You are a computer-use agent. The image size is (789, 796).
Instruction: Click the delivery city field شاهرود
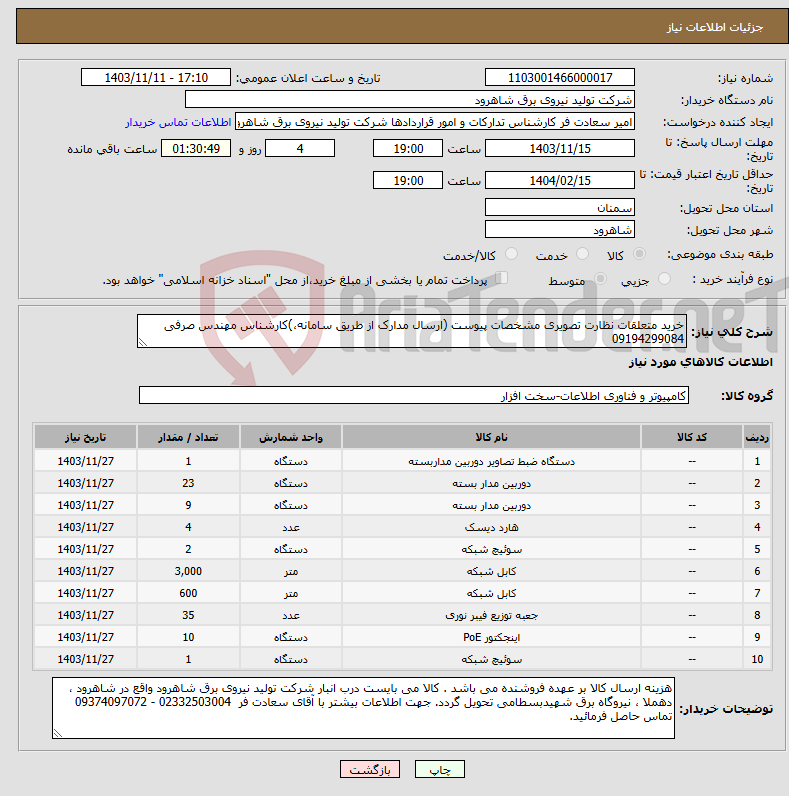click(x=560, y=229)
